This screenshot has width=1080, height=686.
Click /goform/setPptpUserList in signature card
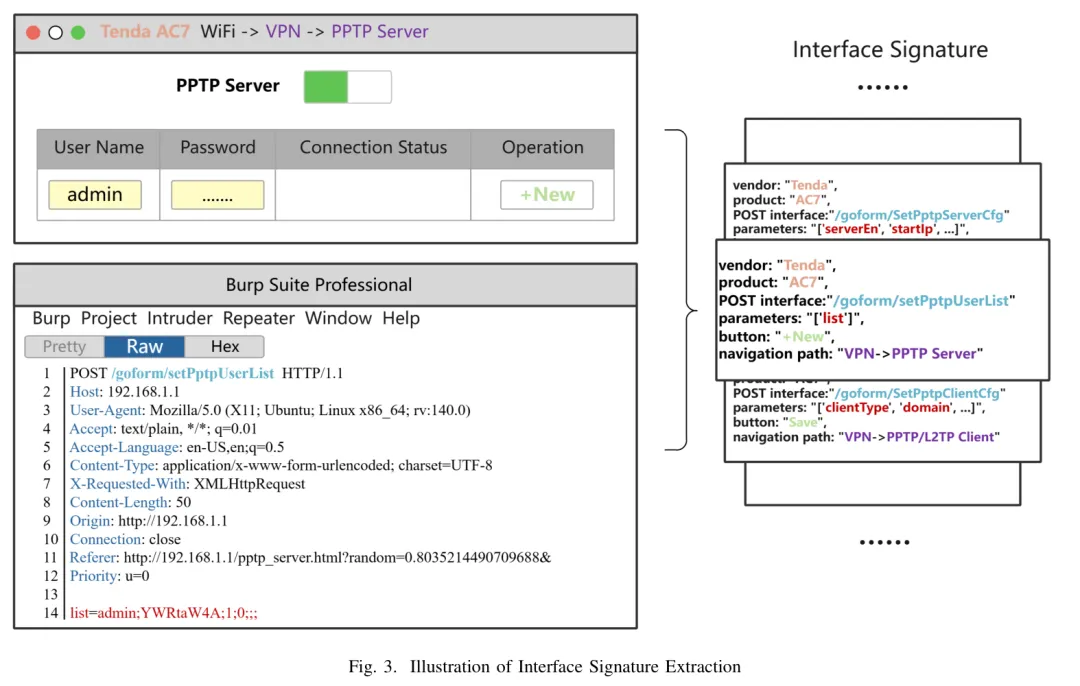(921, 301)
